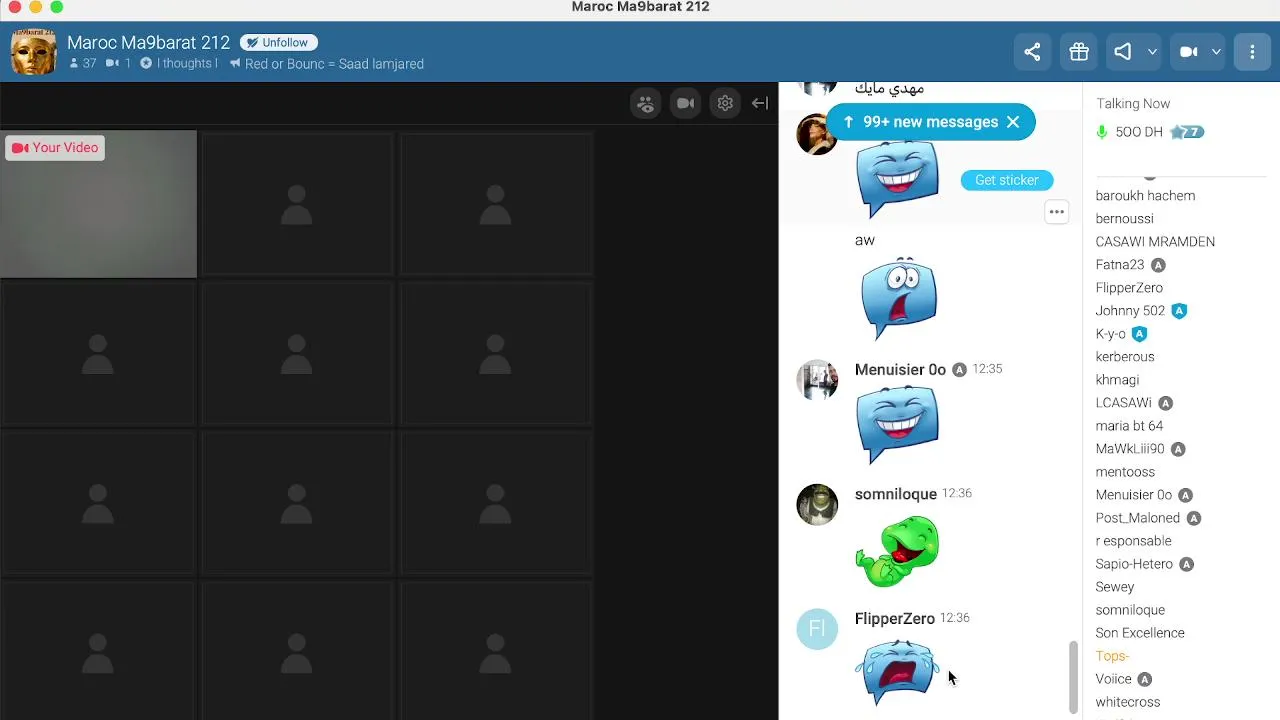Viewport: 1280px width, 720px height.
Task: Click the megaphone speaker icon
Action: click(1123, 52)
